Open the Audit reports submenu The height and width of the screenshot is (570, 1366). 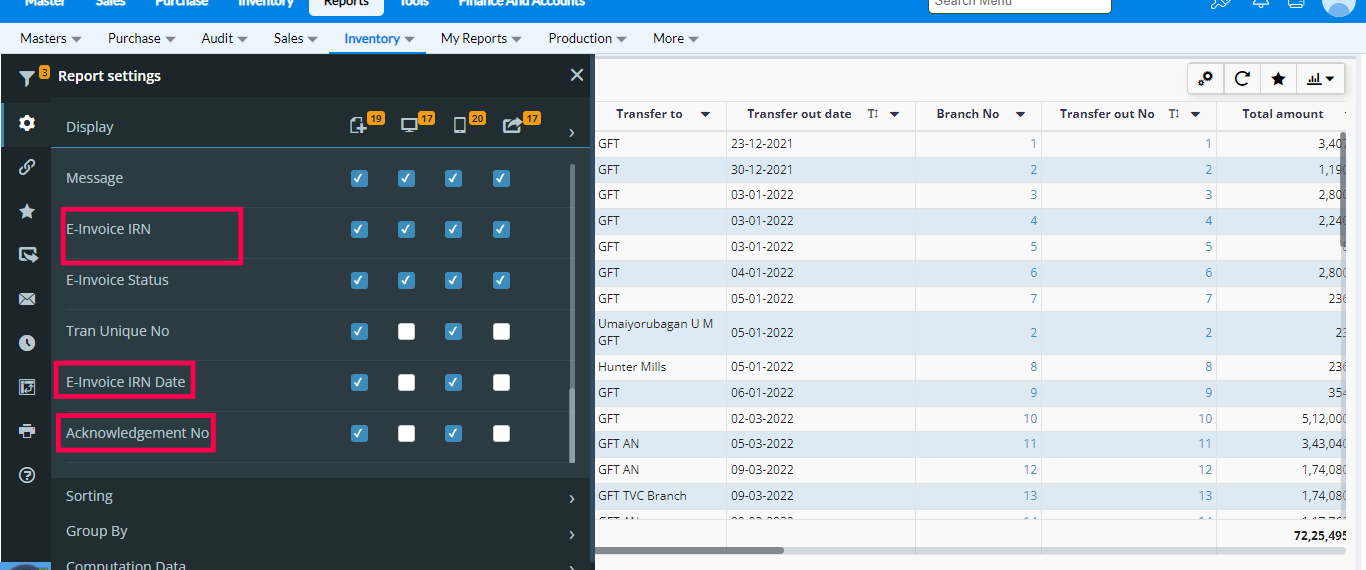click(x=225, y=38)
